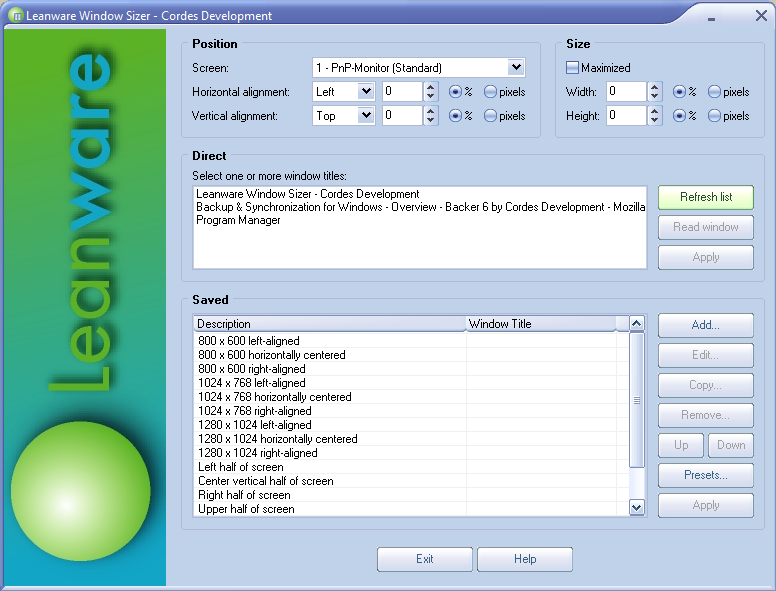The height and width of the screenshot is (591, 776).
Task: Click the vertical alignment offset field
Action: 402,116
